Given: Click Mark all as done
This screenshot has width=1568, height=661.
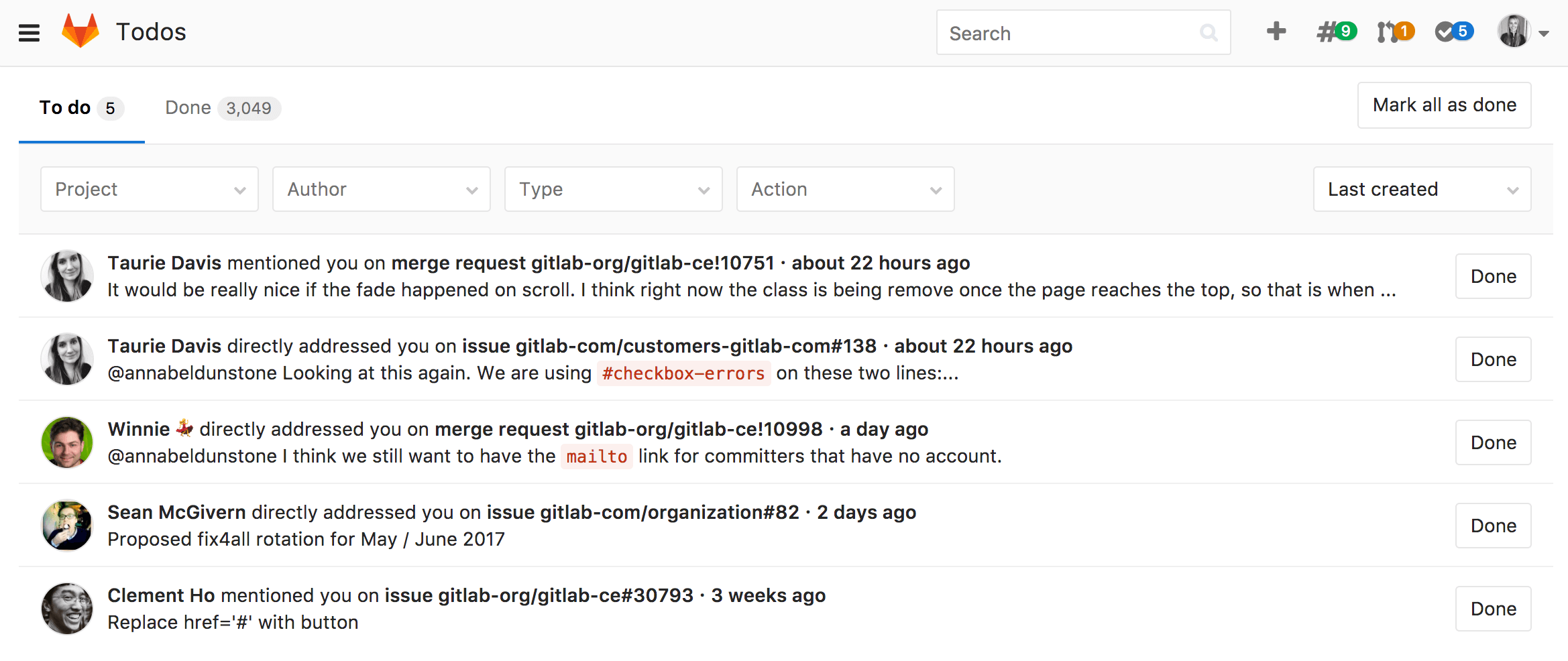Looking at the screenshot, I should [1444, 105].
